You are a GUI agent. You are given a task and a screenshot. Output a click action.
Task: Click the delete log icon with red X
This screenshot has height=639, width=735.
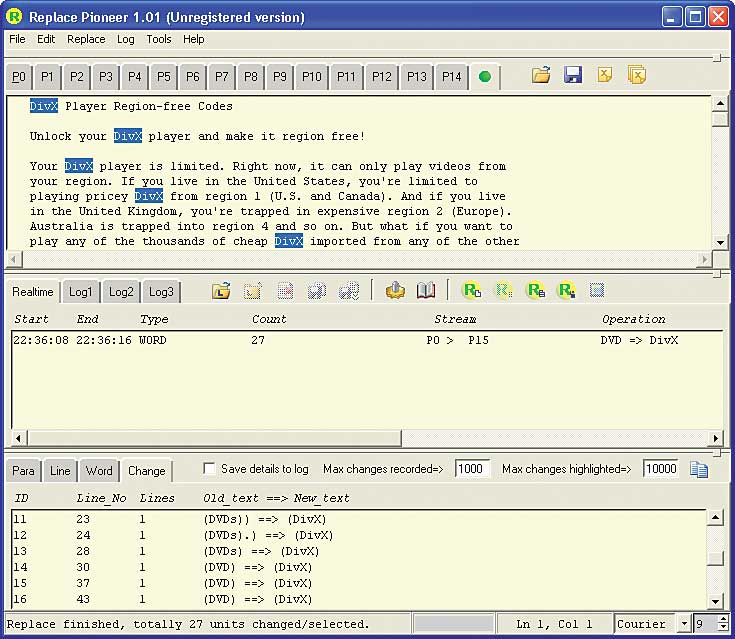[x=285, y=291]
